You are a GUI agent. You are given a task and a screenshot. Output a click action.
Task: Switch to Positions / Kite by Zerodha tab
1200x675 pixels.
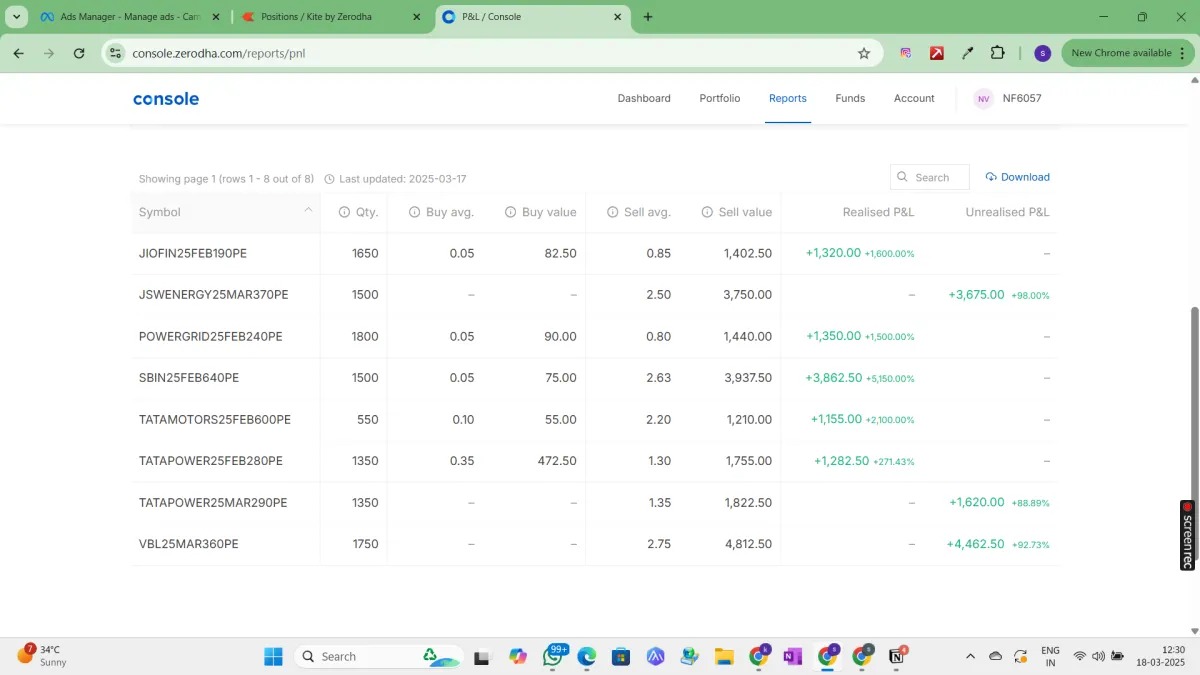click(x=331, y=17)
